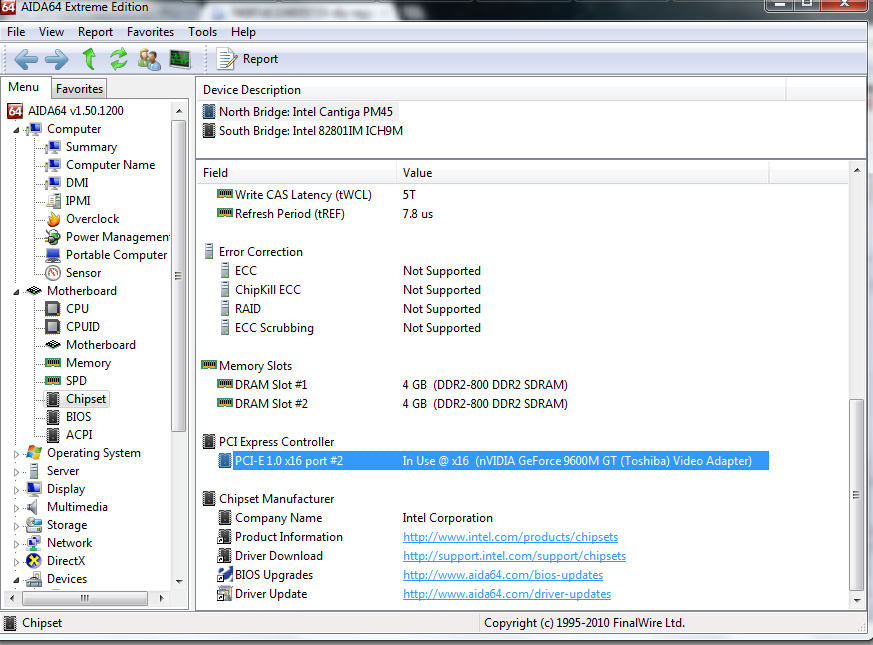Switch to the Favorites tab
The height and width of the screenshot is (645, 873).
(79, 89)
